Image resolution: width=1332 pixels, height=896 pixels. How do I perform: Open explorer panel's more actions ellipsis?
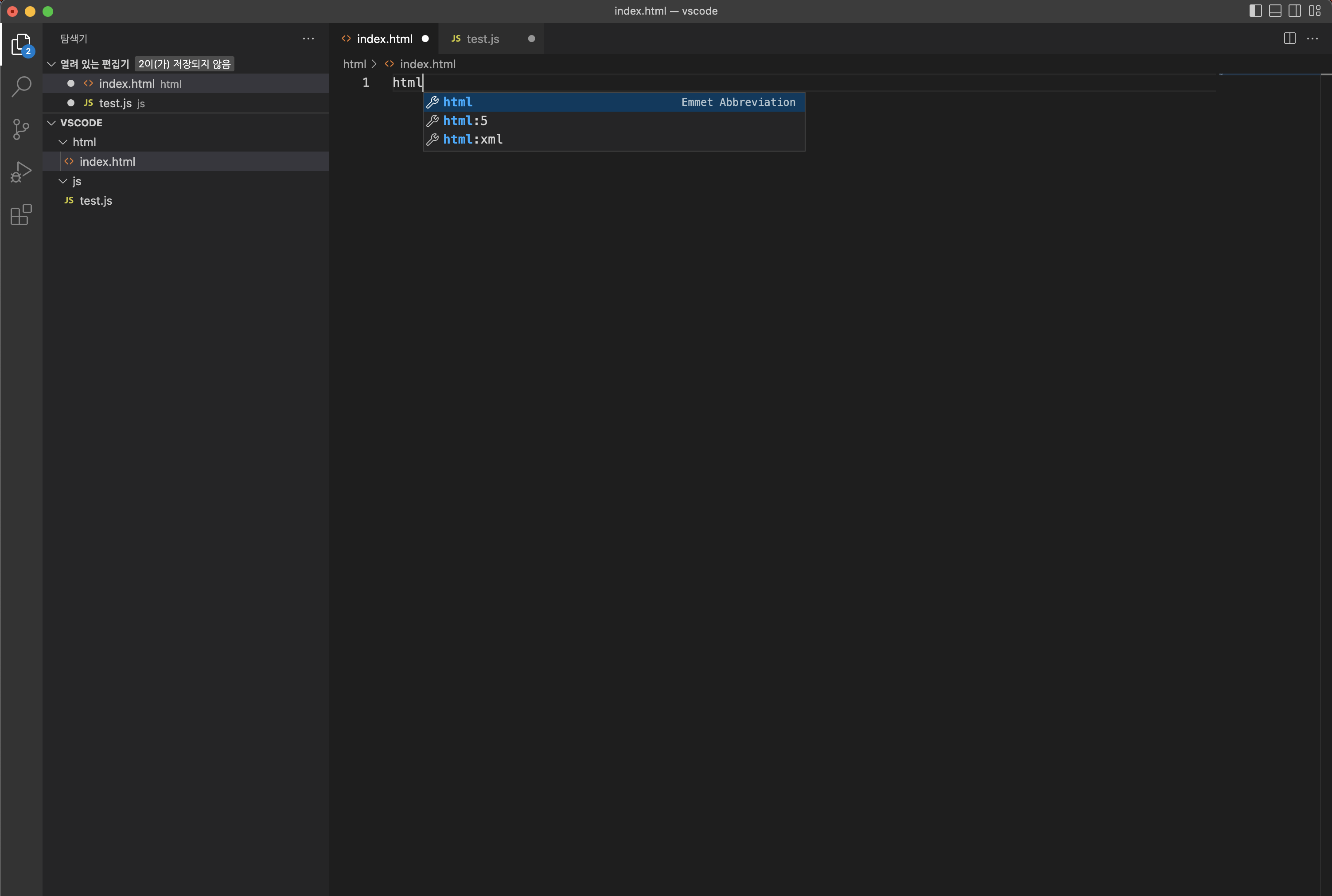pyautogui.click(x=308, y=38)
